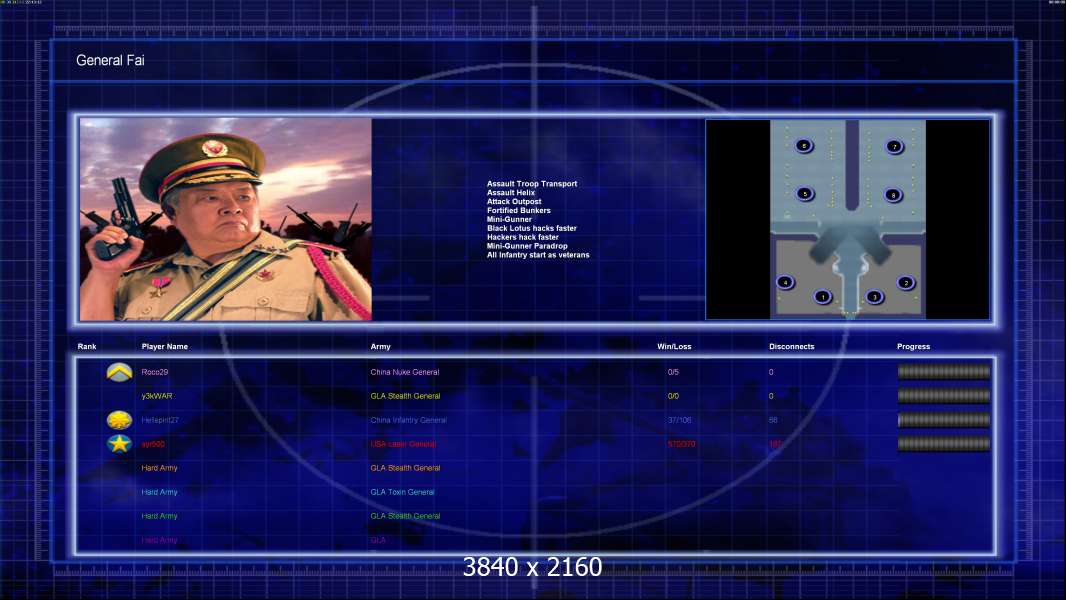Click the purple Hard Army player name
Image resolution: width=1066 pixels, height=600 pixels.
click(159, 540)
